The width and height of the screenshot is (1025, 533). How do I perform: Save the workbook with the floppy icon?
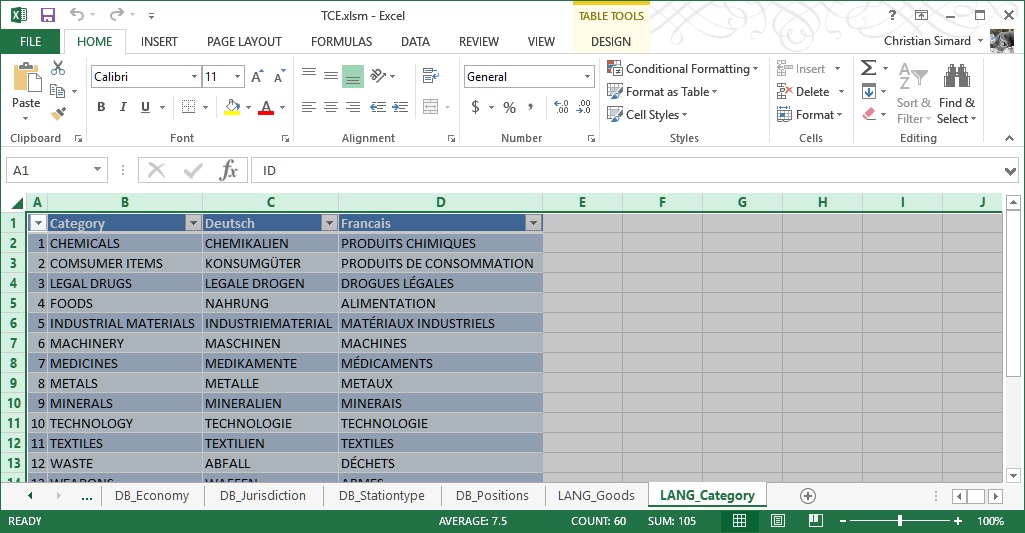48,15
